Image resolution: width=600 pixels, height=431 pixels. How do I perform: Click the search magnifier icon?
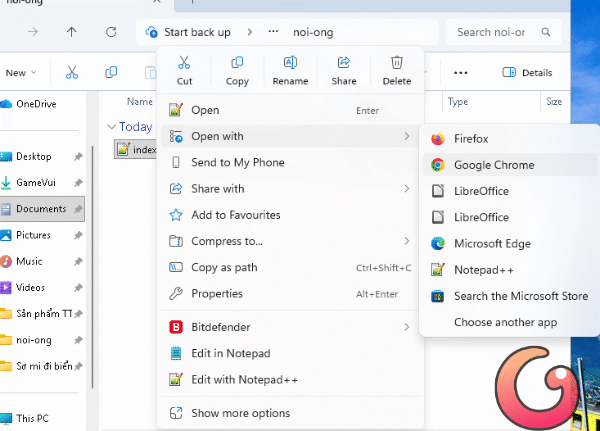coord(546,32)
